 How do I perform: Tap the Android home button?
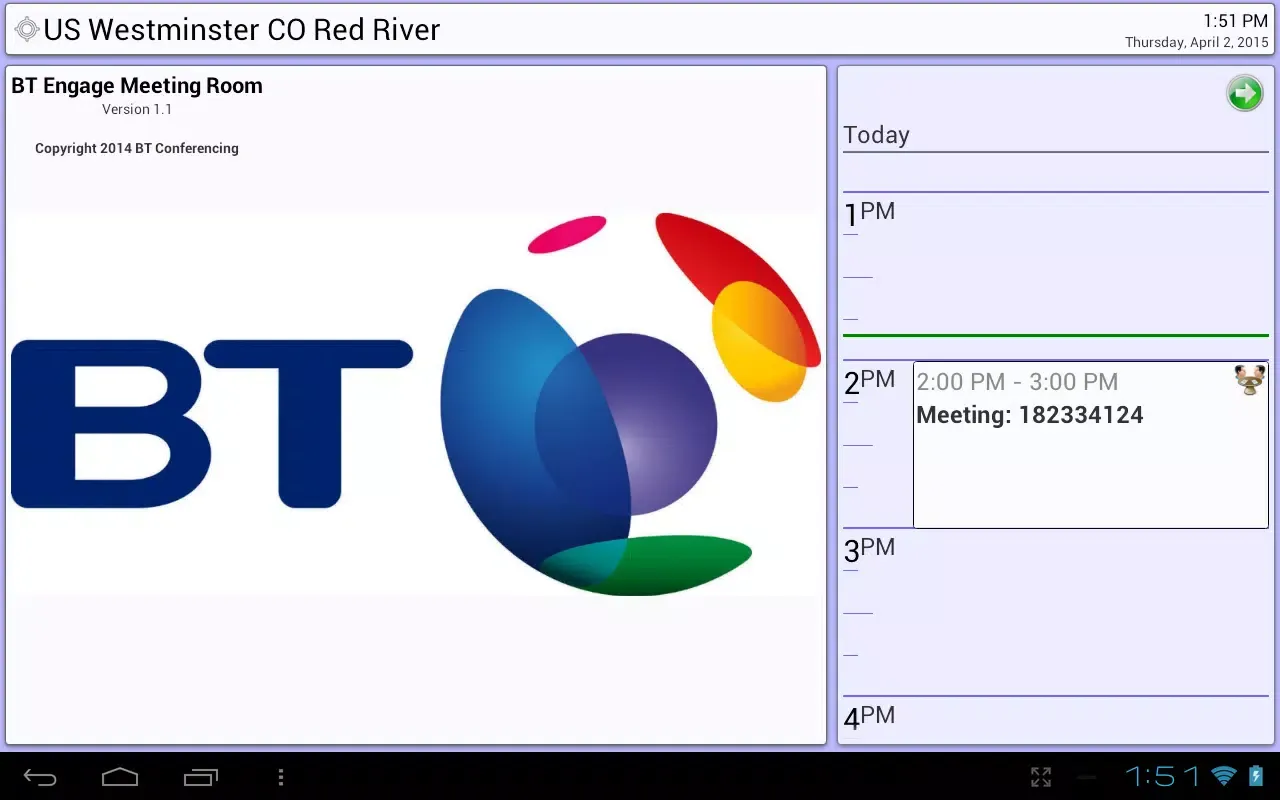click(120, 777)
